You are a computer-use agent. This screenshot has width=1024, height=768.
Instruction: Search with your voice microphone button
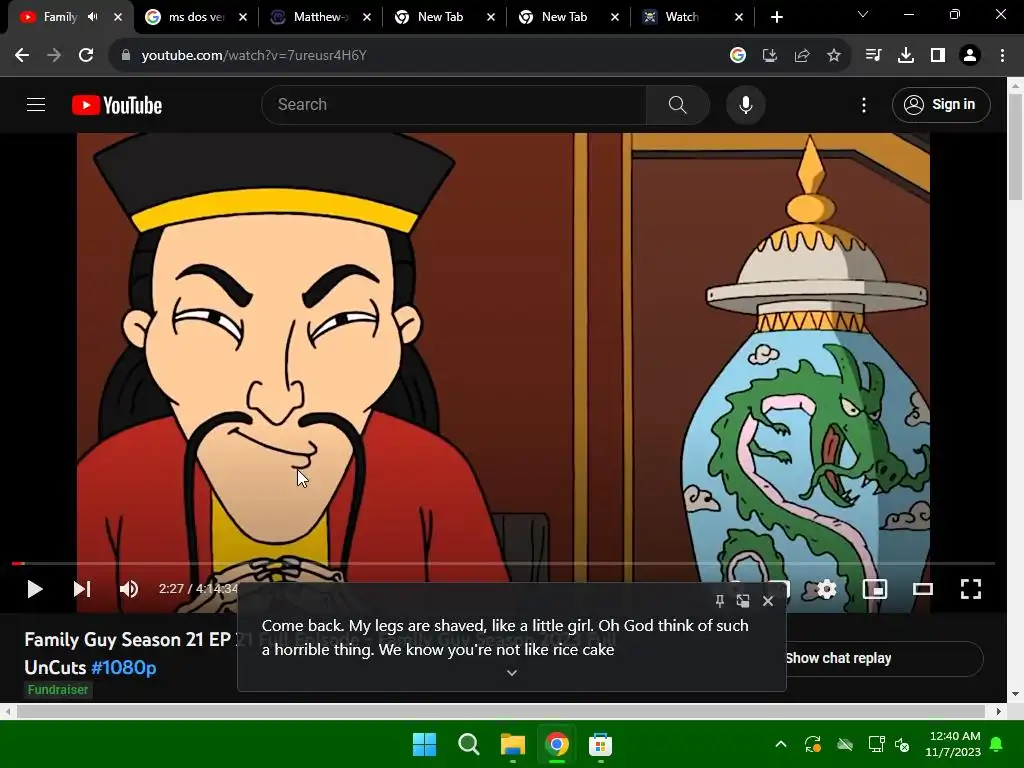(745, 104)
